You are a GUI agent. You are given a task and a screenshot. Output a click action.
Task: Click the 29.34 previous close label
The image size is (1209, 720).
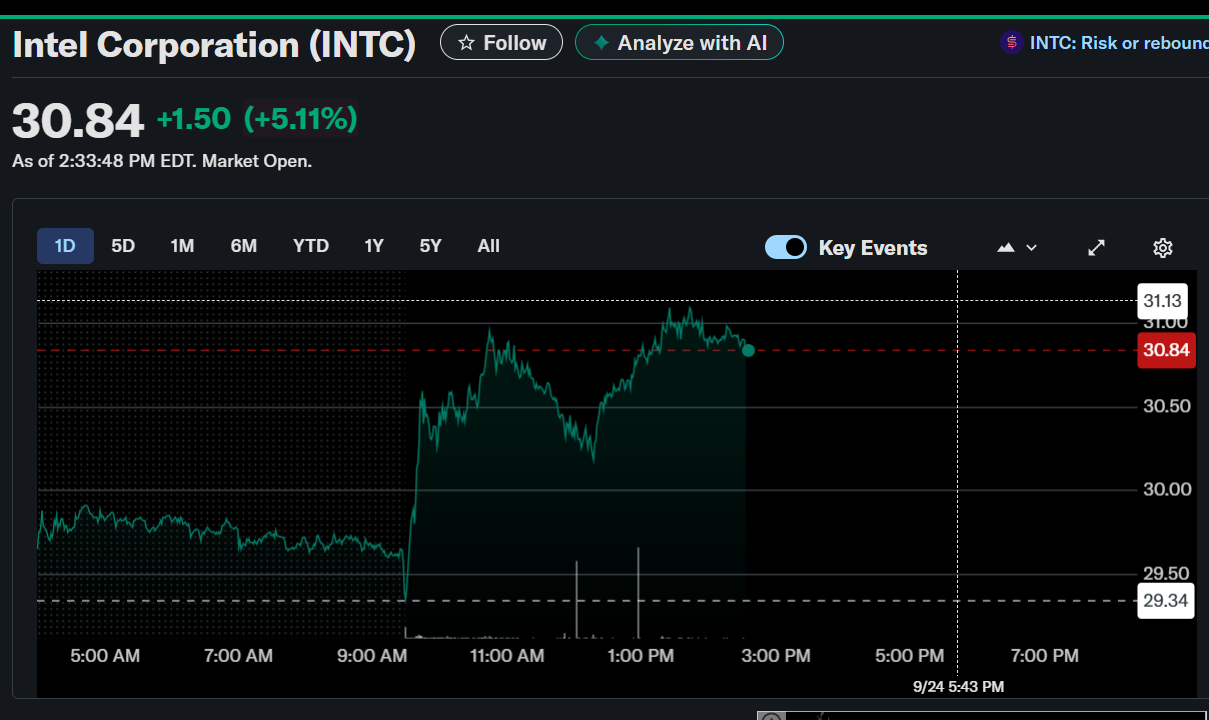click(x=1166, y=600)
